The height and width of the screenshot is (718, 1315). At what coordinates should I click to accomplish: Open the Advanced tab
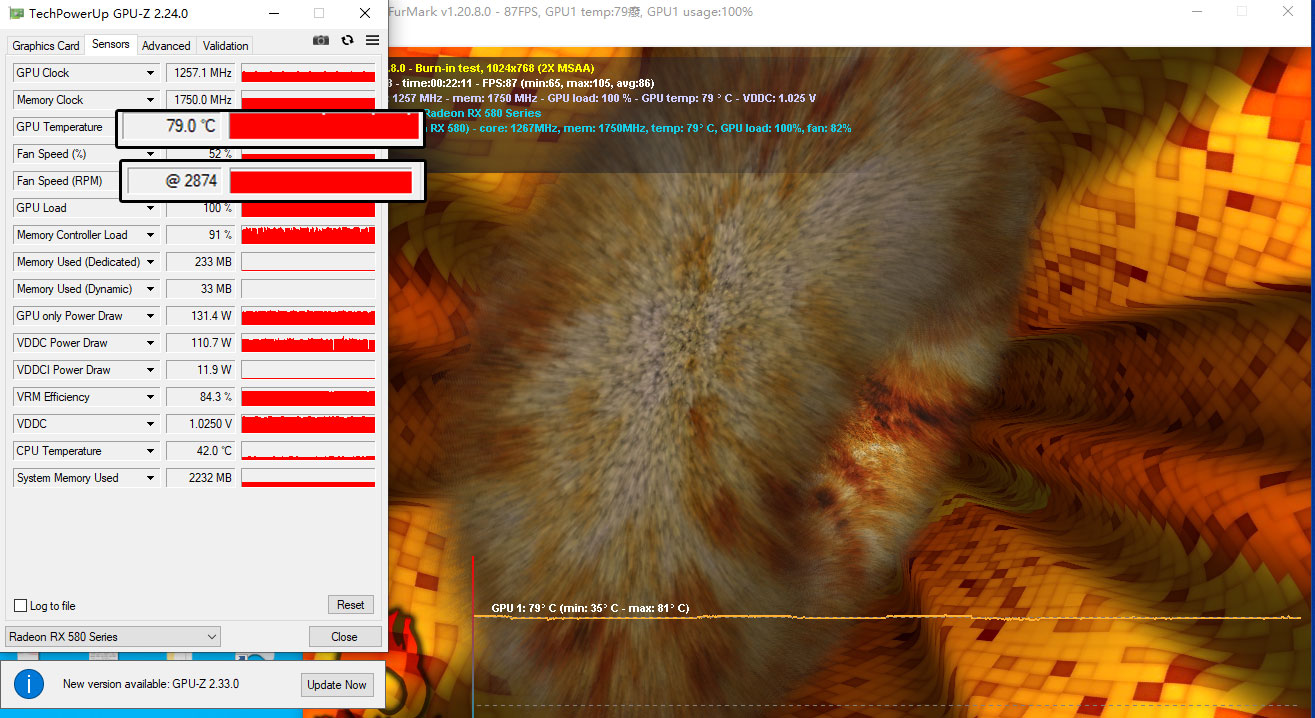pos(166,46)
